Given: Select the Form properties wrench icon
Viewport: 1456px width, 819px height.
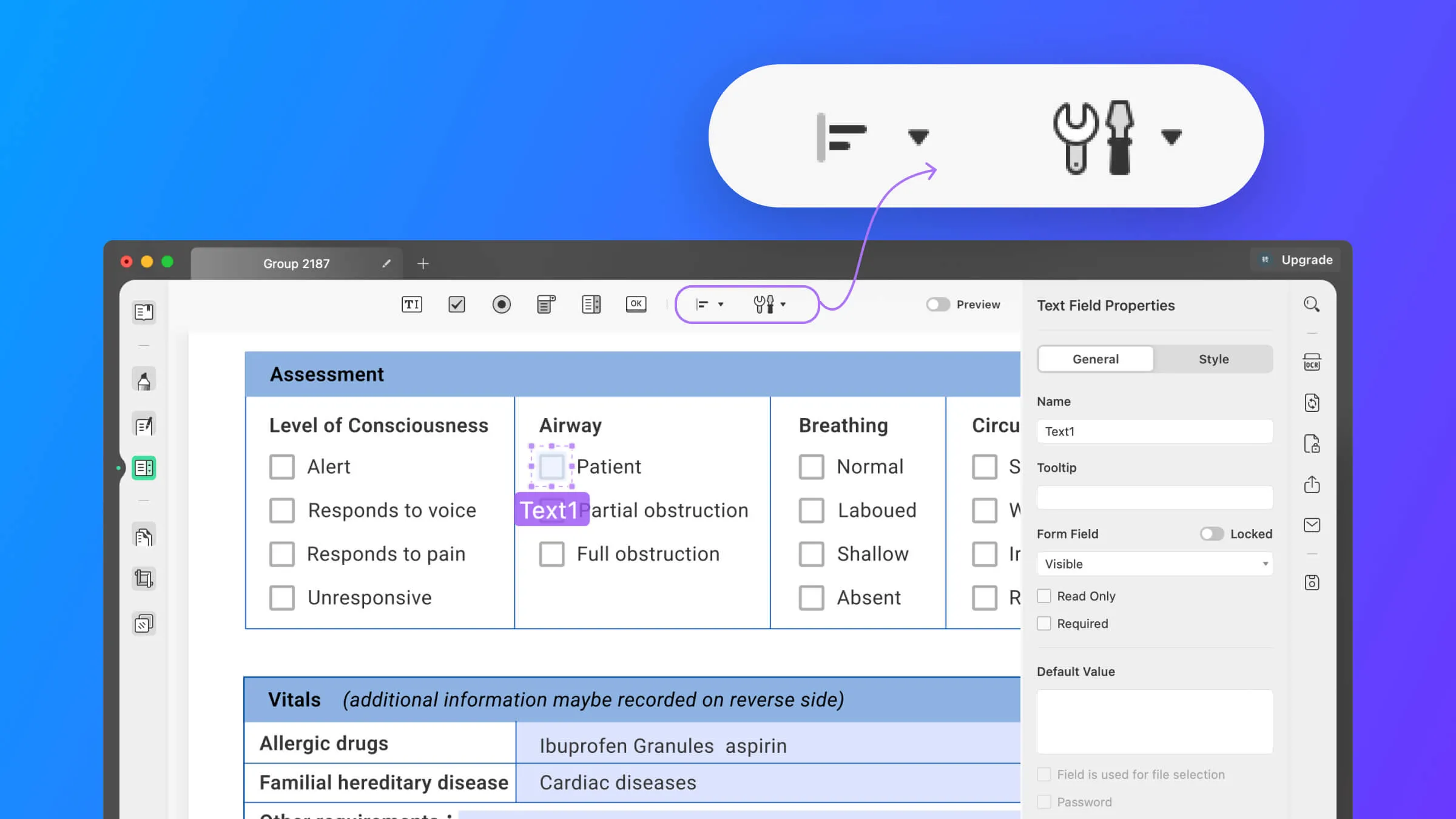Looking at the screenshot, I should click(763, 304).
